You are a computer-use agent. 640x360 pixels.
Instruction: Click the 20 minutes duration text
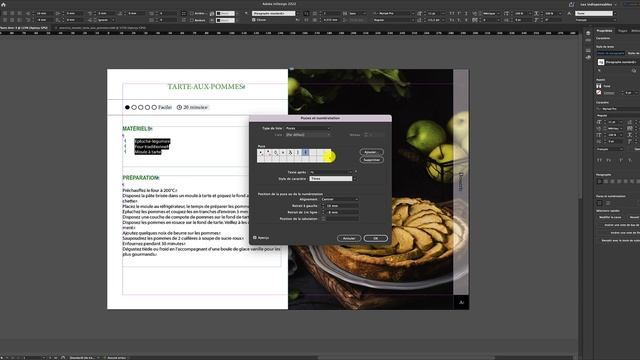point(195,107)
